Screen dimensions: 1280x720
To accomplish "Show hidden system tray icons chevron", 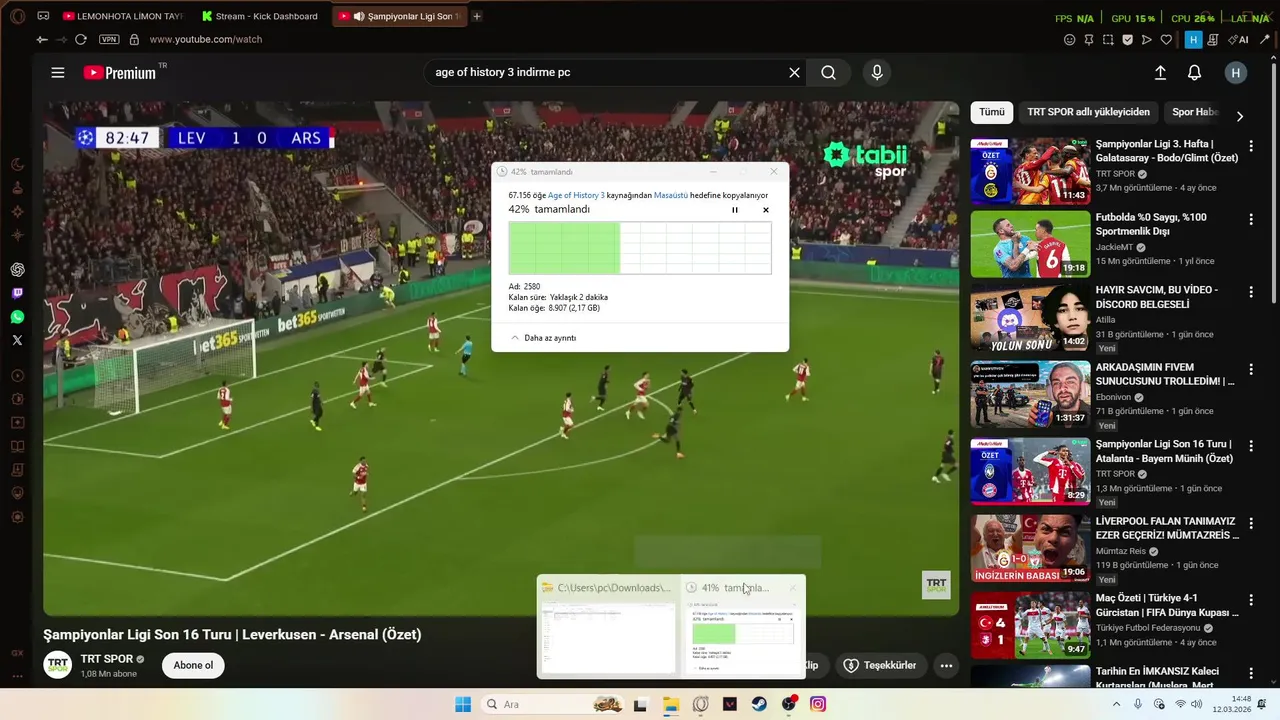I will tap(1116, 704).
